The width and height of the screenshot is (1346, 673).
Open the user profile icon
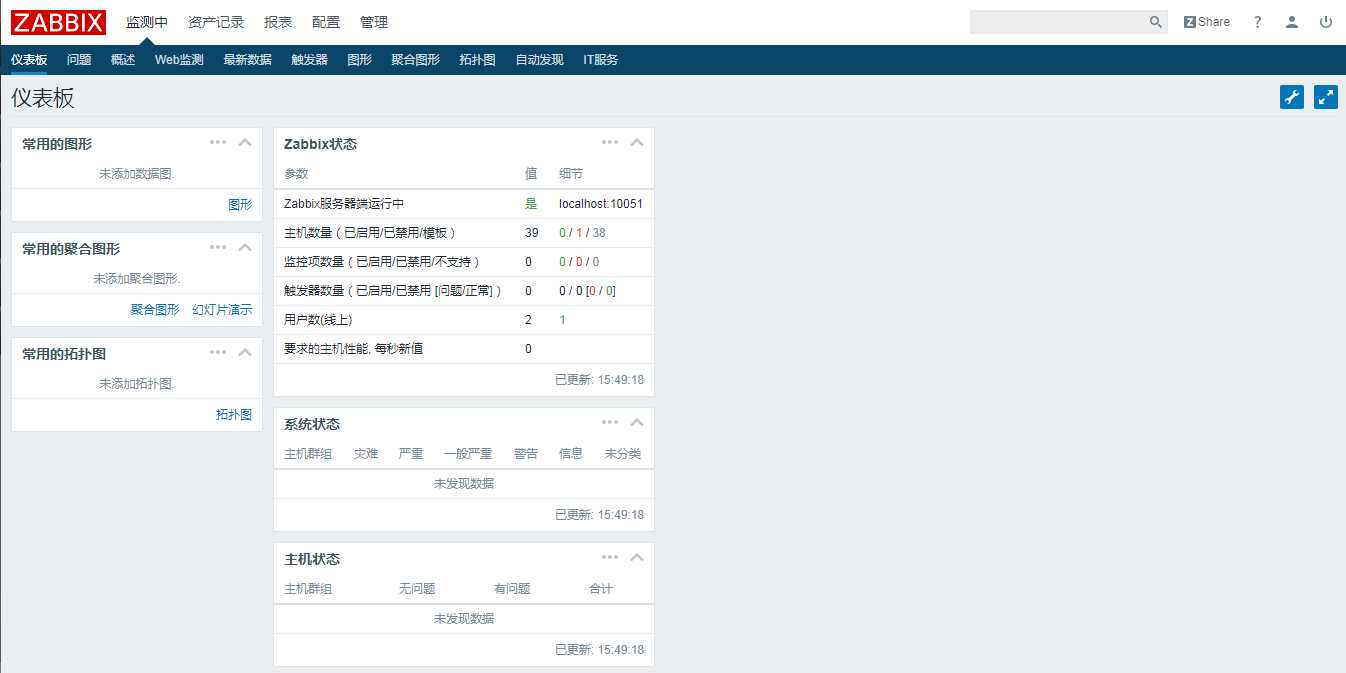pos(1292,22)
